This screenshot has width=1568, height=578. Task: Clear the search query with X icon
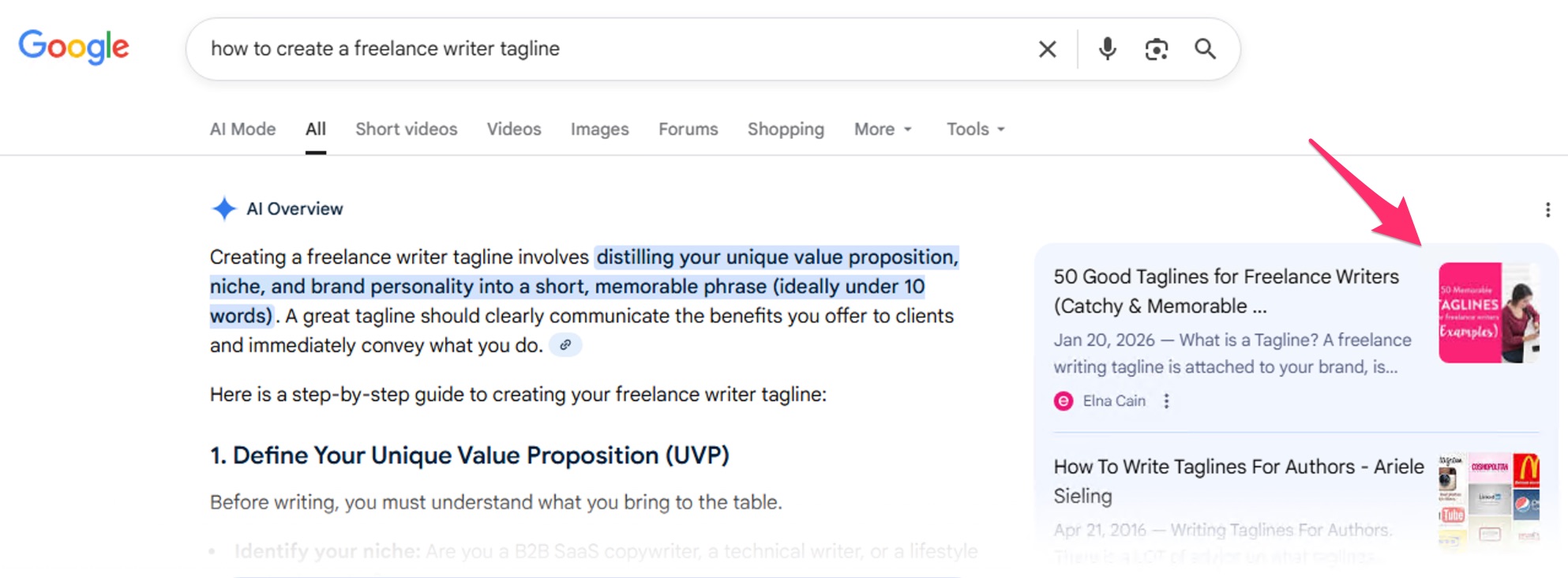pyautogui.click(x=1047, y=49)
